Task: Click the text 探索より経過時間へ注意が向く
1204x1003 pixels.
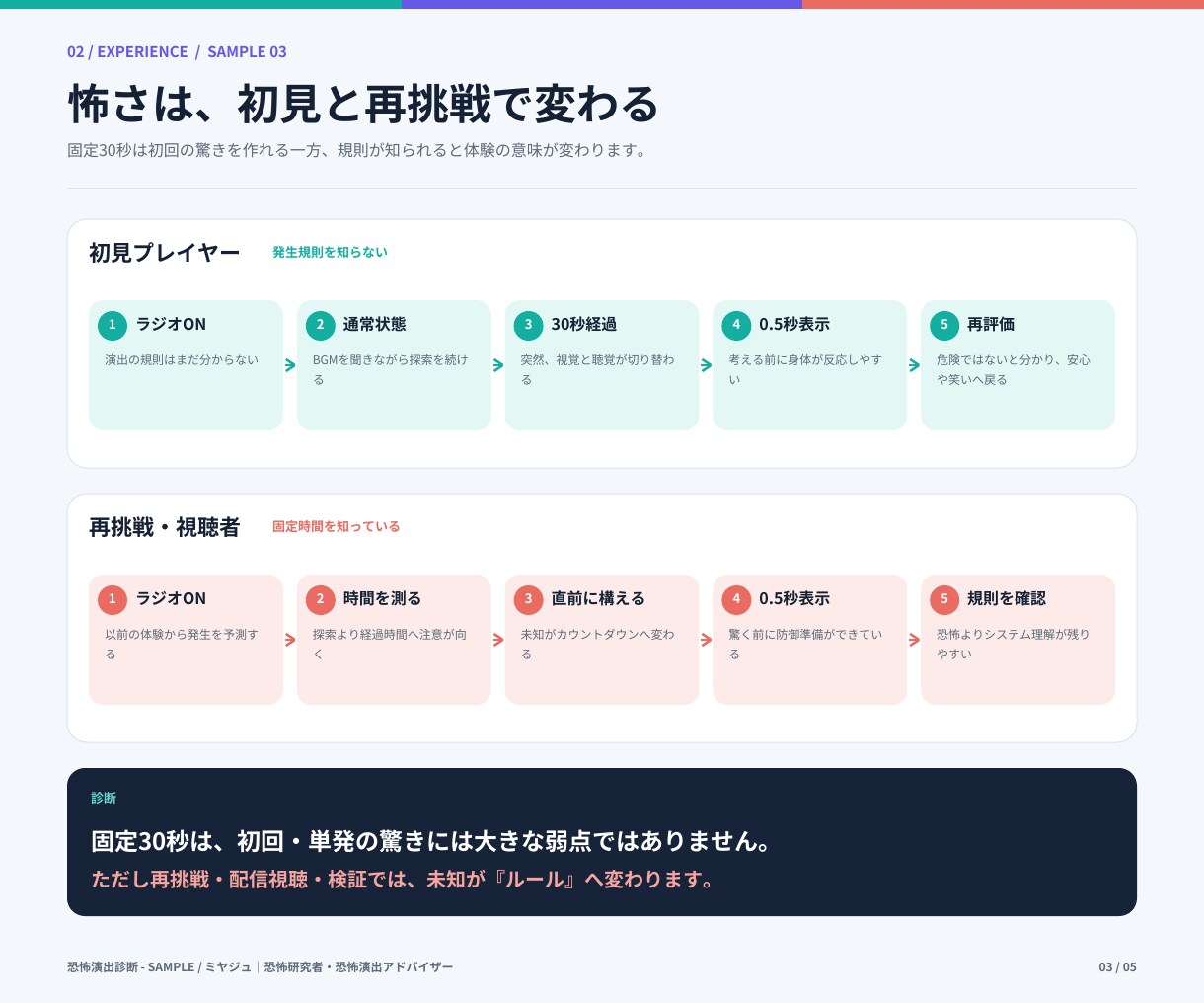Action: (390, 645)
